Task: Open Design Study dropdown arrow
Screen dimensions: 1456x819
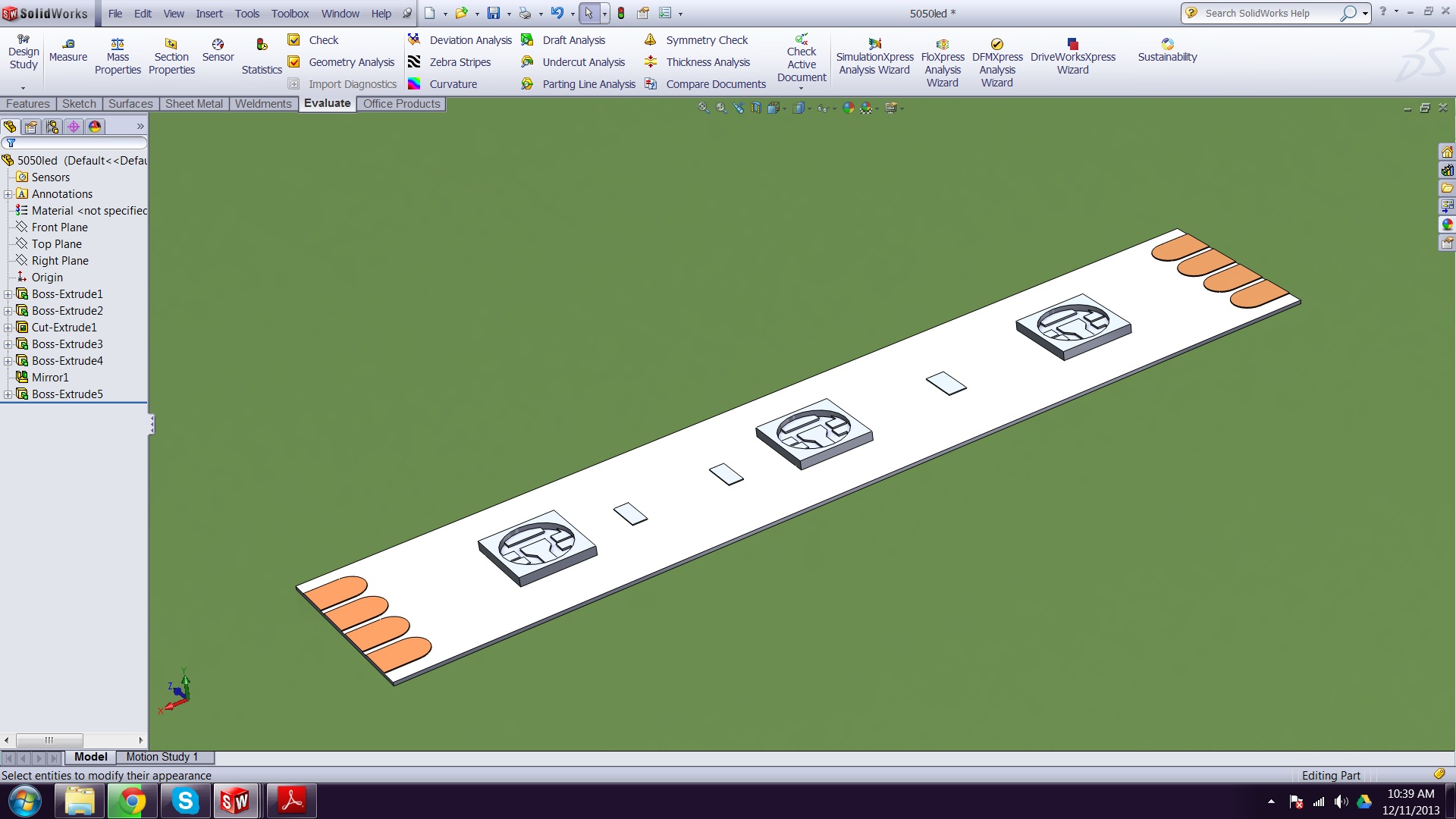Action: tap(24, 87)
